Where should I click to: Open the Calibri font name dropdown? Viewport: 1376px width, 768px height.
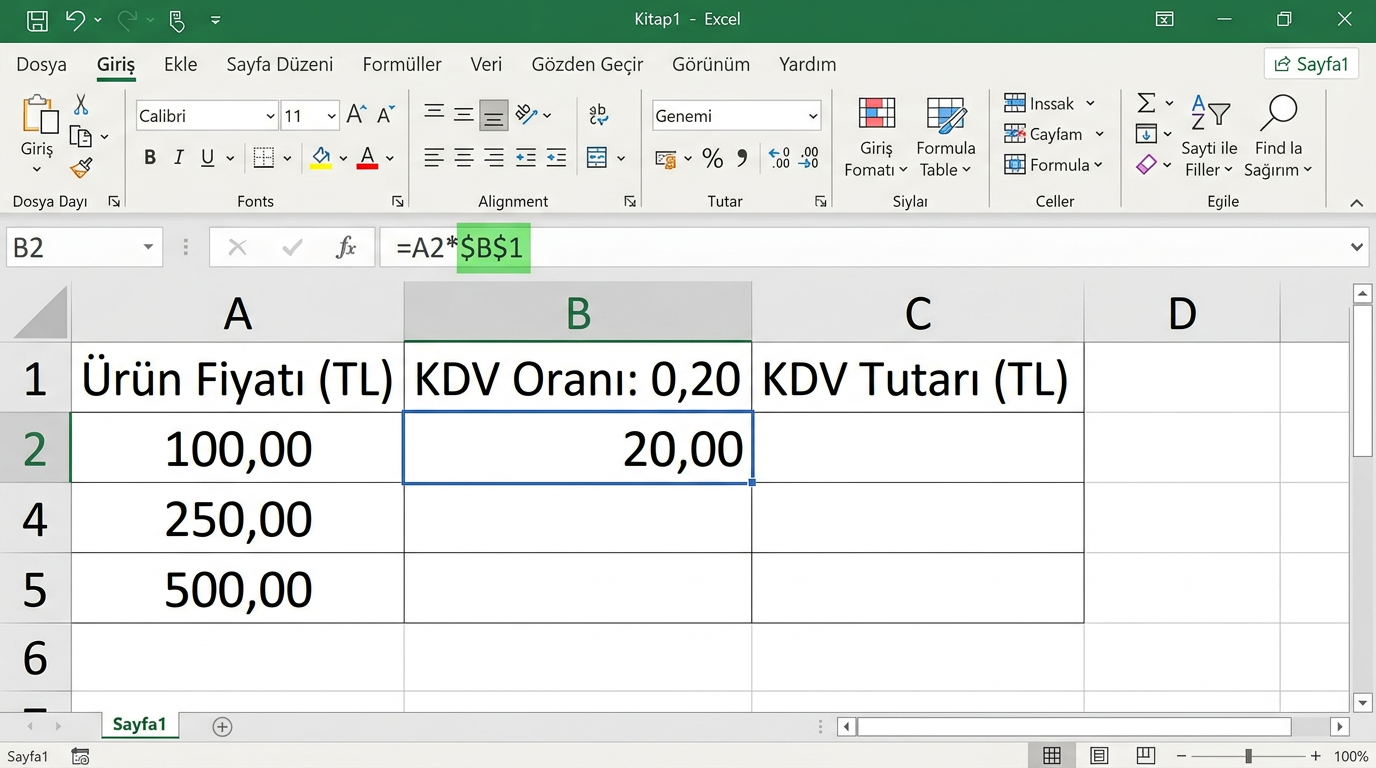point(270,116)
